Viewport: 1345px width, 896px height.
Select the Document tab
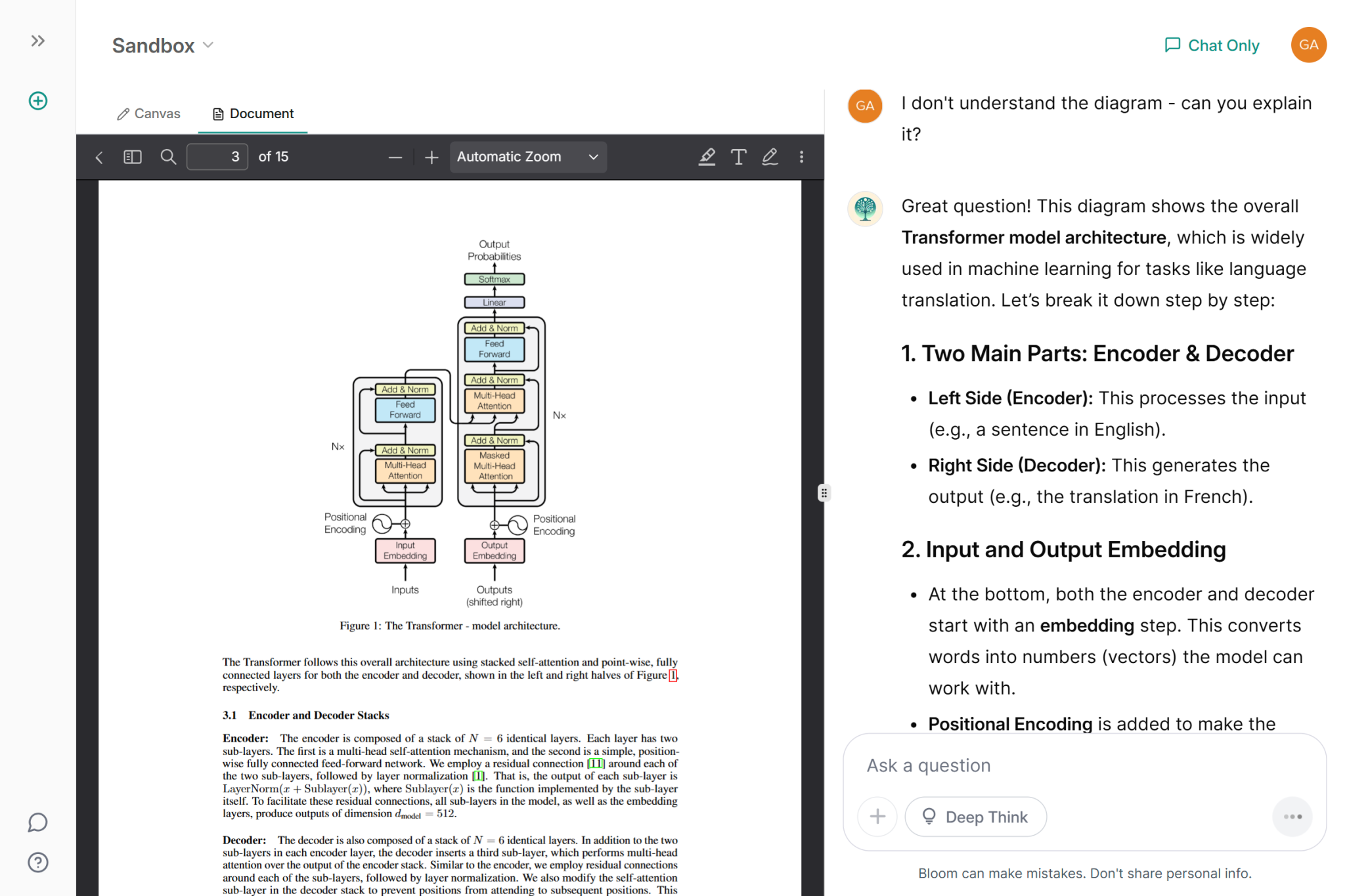click(254, 114)
